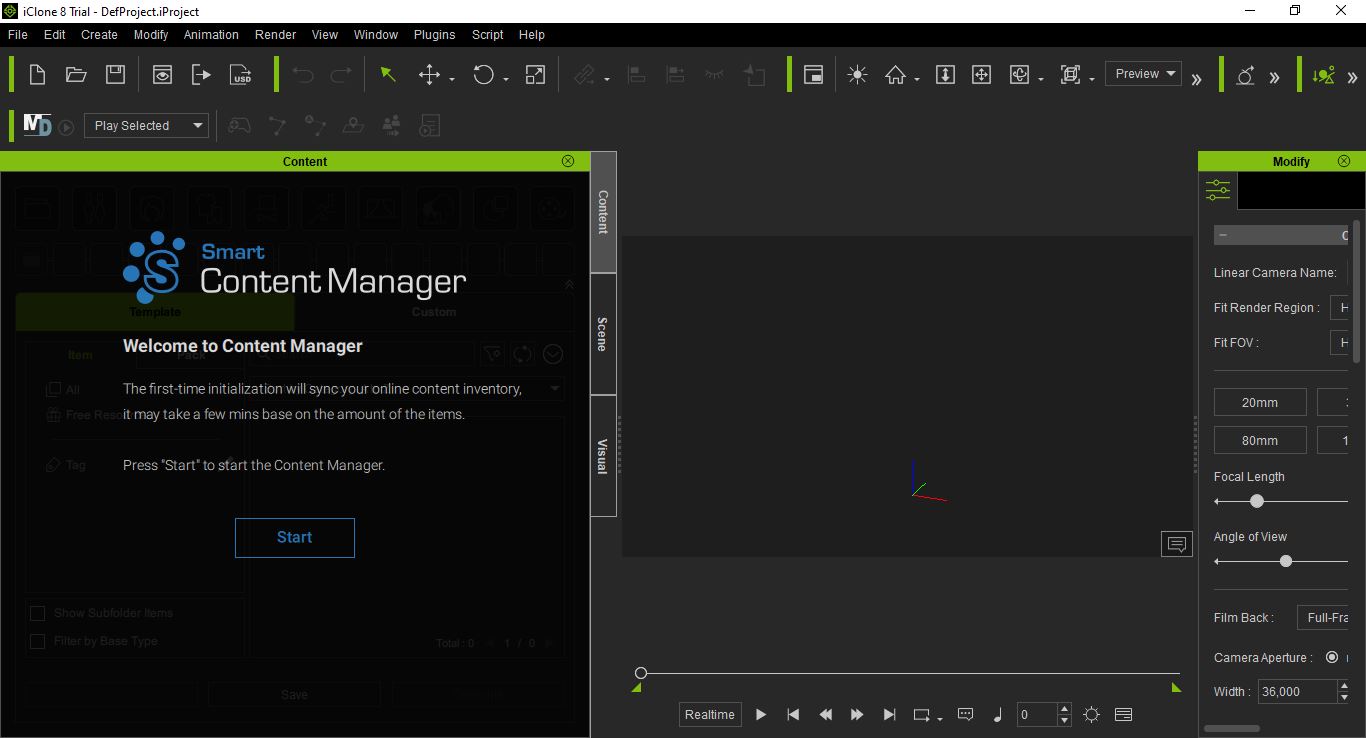The image size is (1366, 738).
Task: Click the Home view house icon
Action: 895,74
